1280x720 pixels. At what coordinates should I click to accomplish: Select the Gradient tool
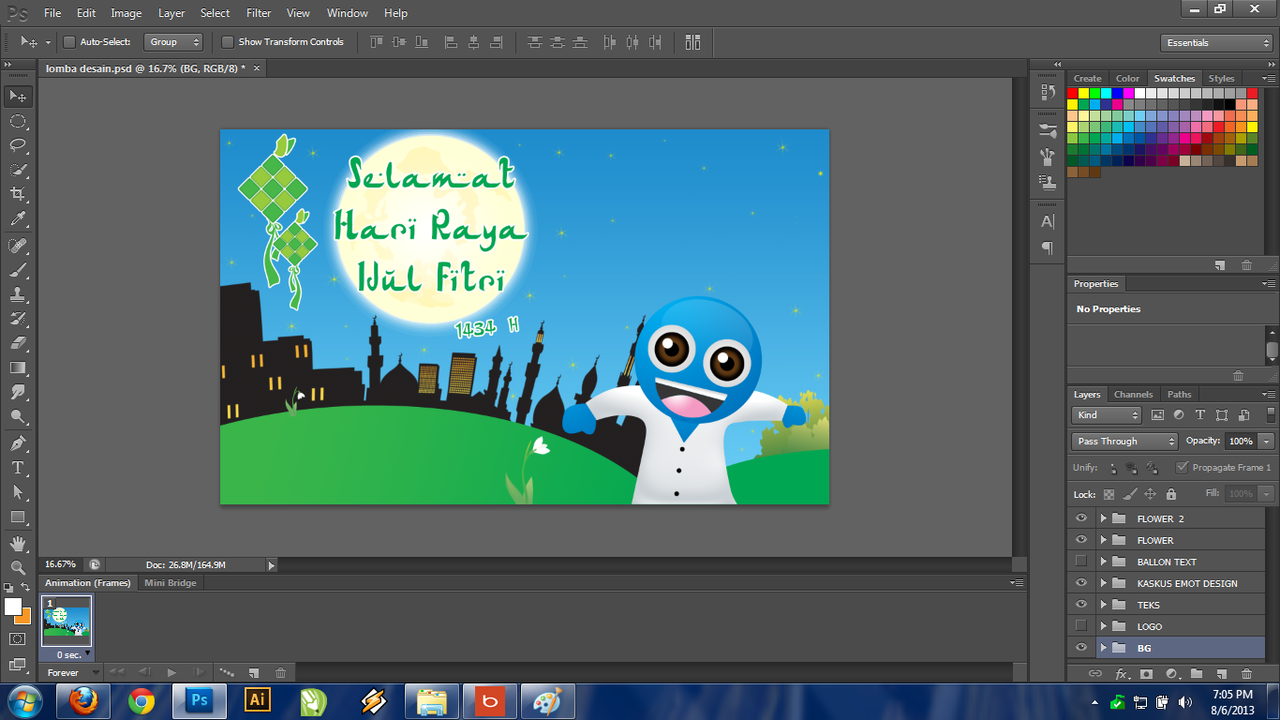18,368
